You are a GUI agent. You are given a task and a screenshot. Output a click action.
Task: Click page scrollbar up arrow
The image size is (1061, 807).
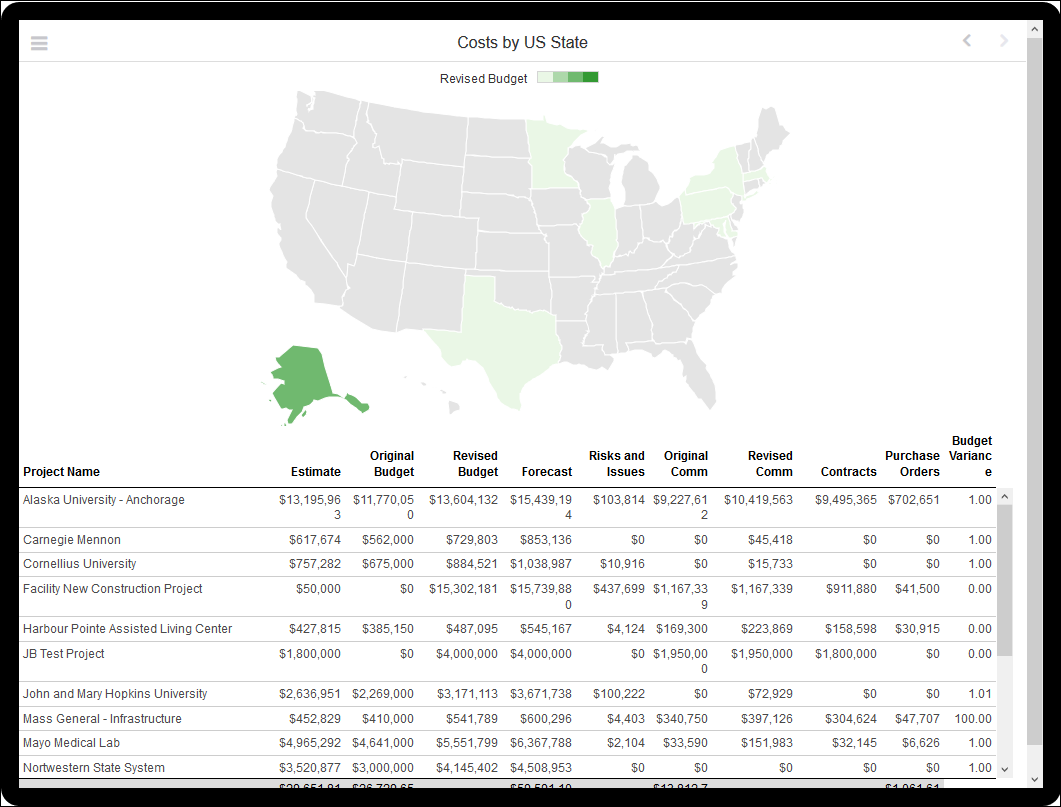point(1034,29)
